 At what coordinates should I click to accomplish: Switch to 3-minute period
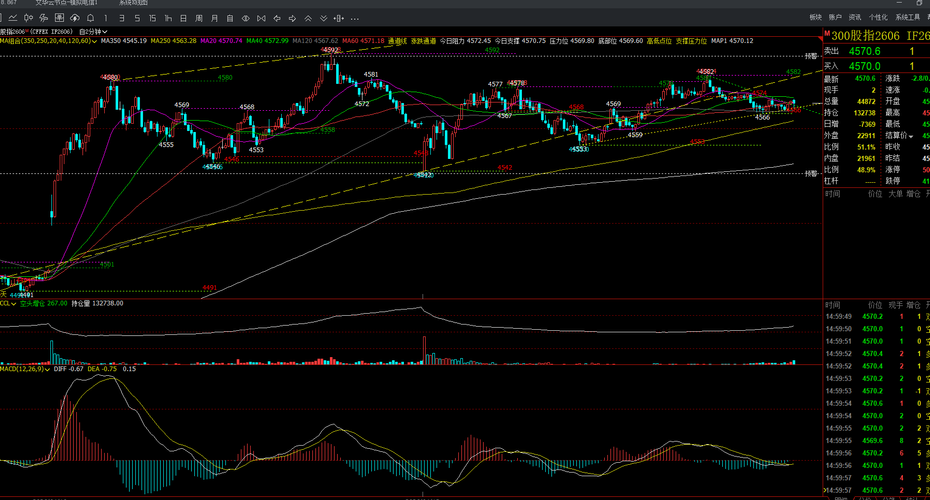pyautogui.click(x=122, y=18)
